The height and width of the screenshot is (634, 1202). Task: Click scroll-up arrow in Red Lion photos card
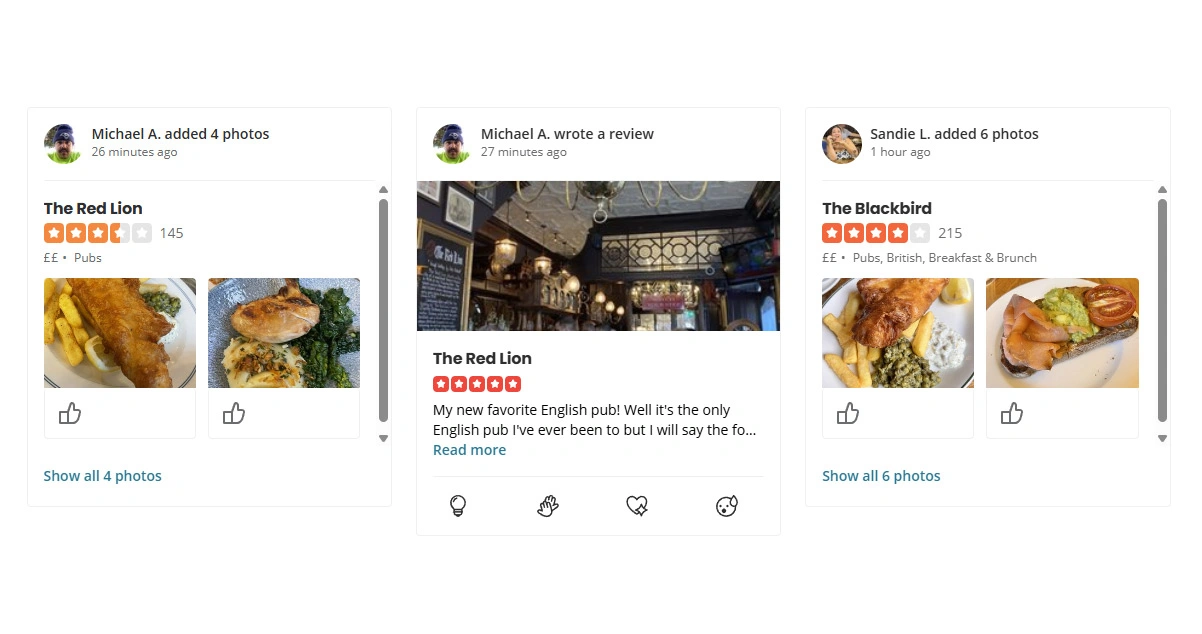click(383, 189)
